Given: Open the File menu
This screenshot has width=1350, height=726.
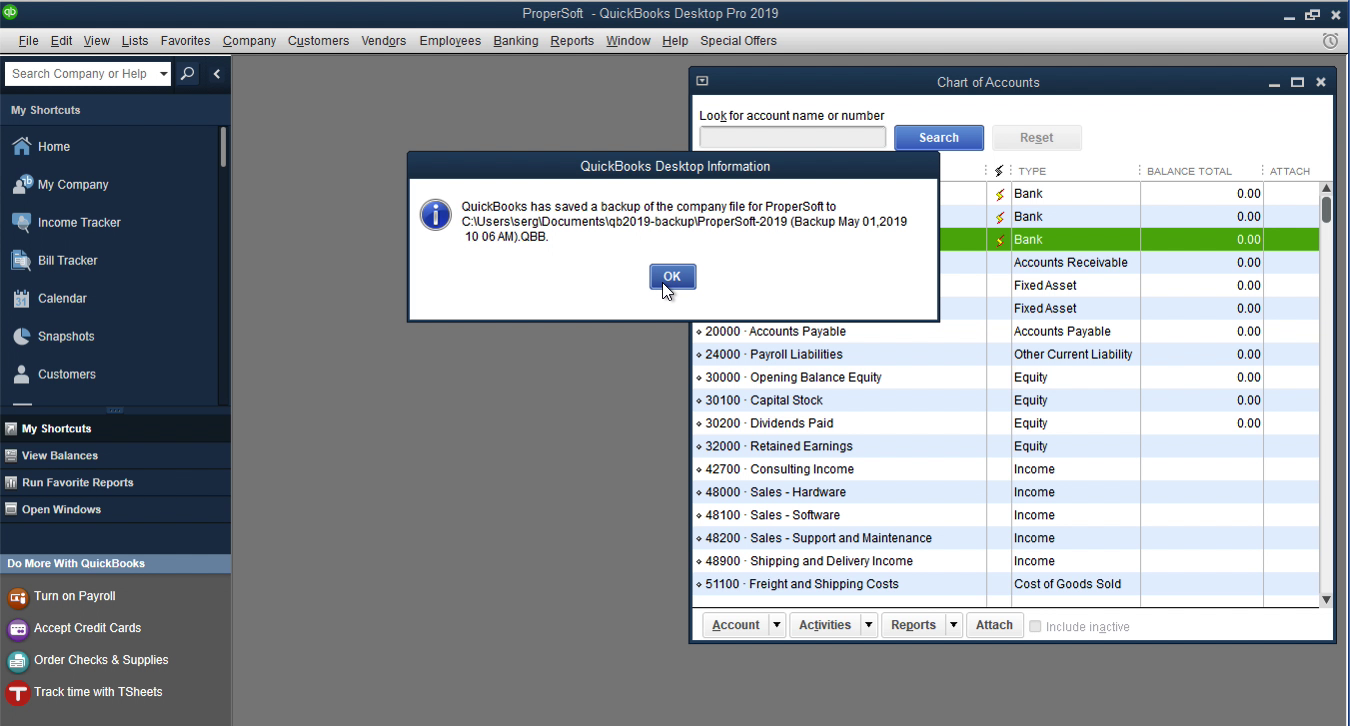Looking at the screenshot, I should click(28, 41).
